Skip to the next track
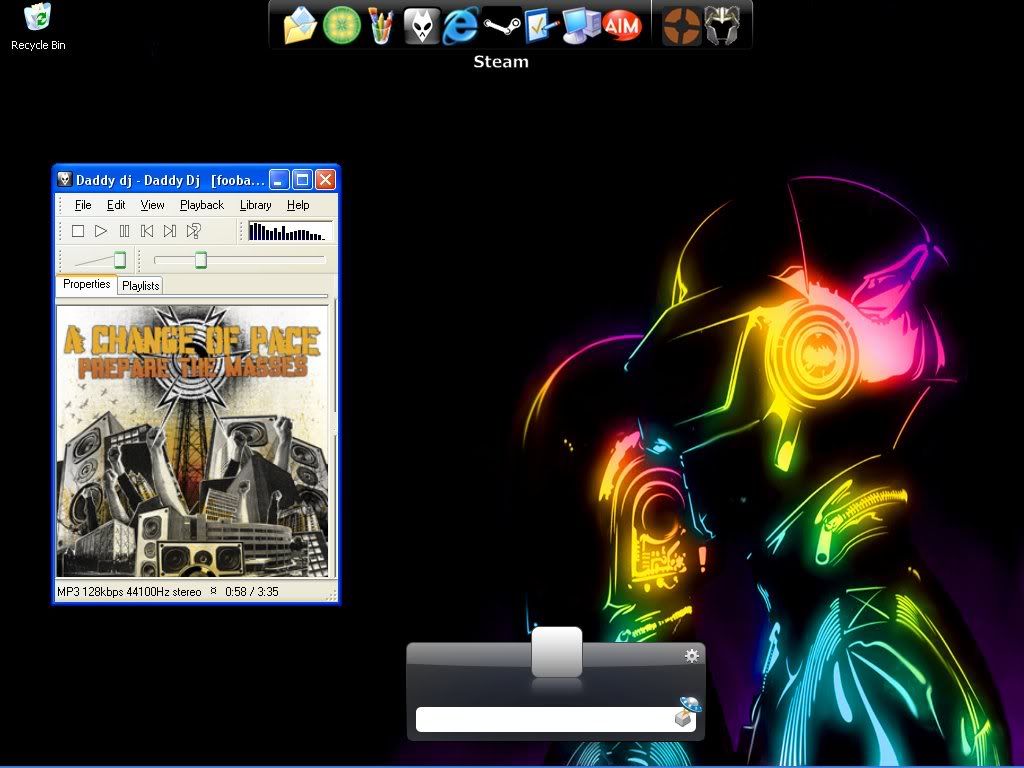Viewport: 1024px width, 768px height. [x=170, y=231]
